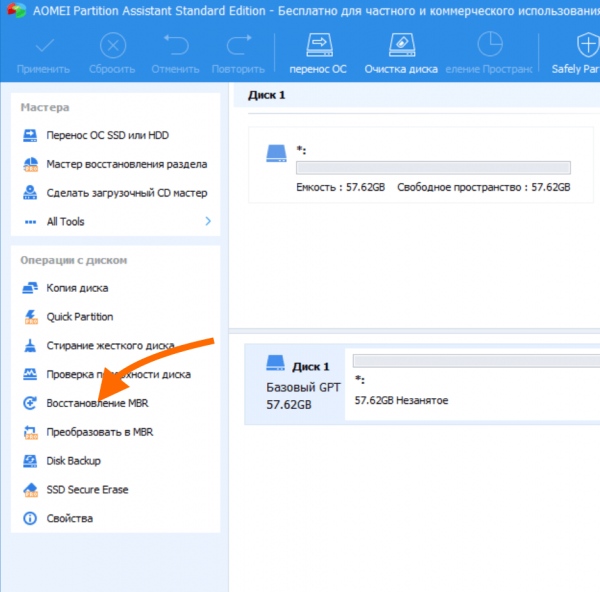Click the Базовый GPT label

click(x=303, y=388)
